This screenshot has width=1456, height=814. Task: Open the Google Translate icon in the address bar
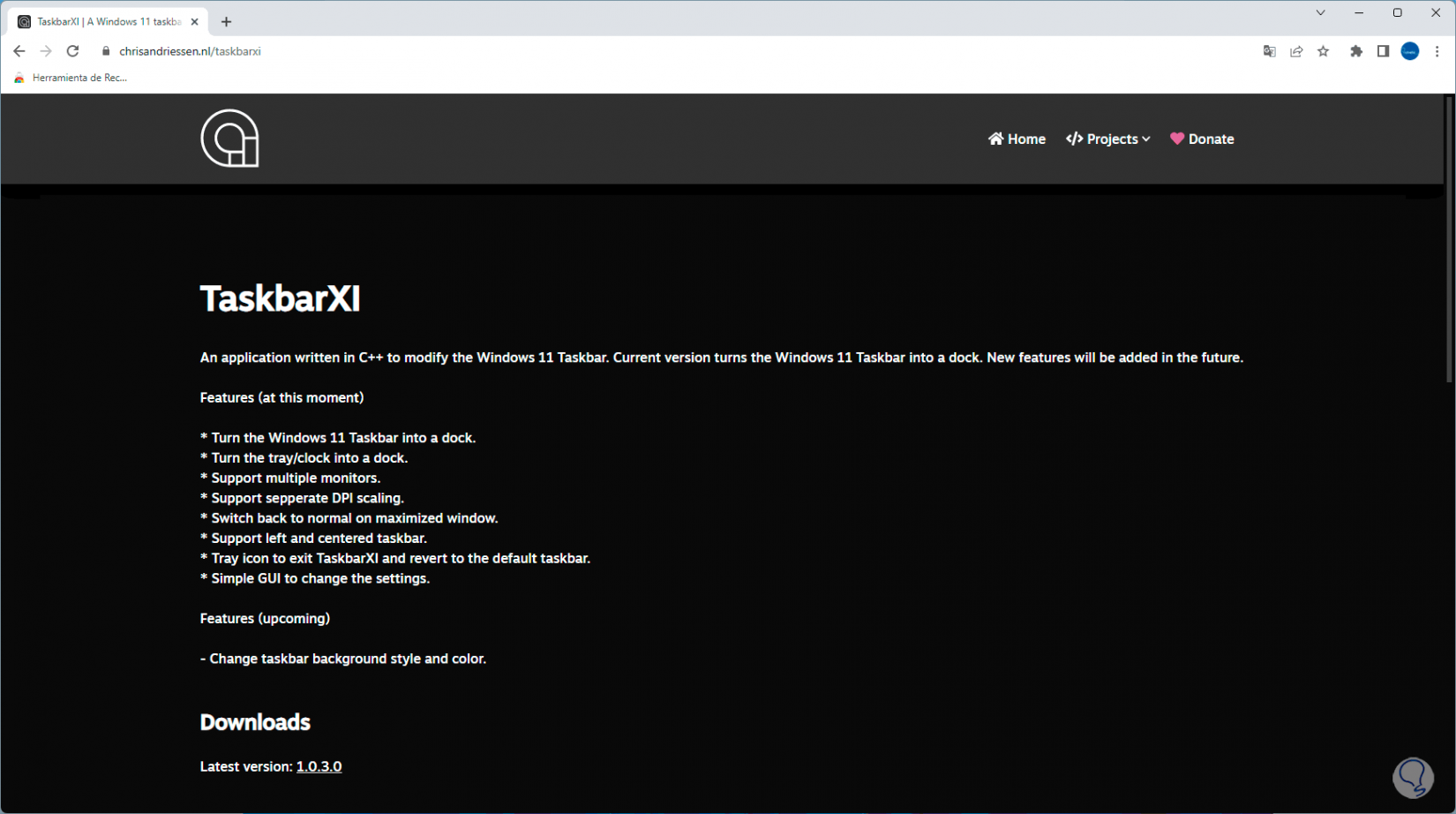point(1269,51)
